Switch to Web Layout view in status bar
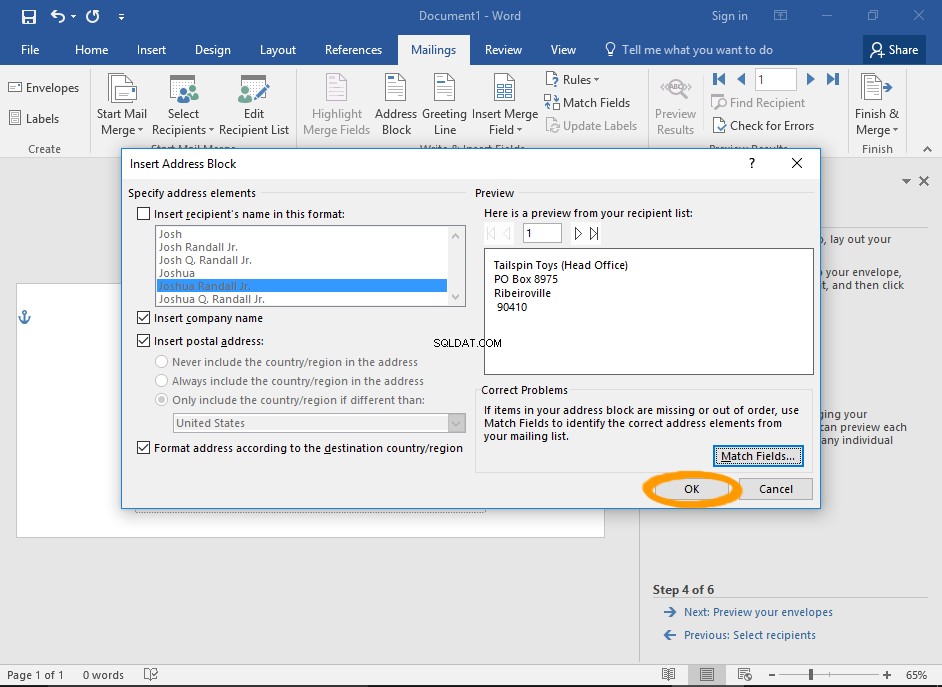This screenshot has width=942, height=687. coord(744,674)
